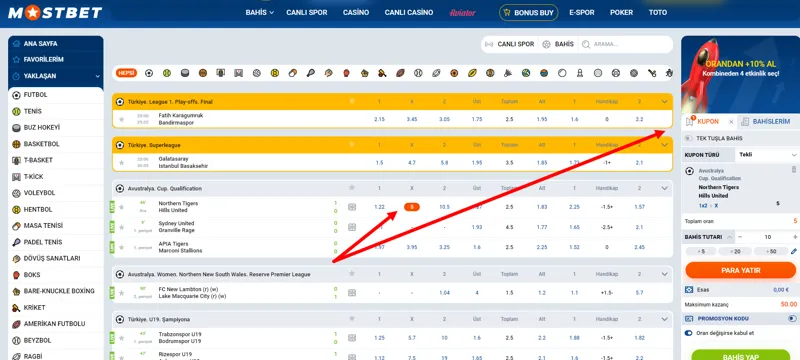
Task: Expand the Yaklaşan sidebar section
Action: [56, 76]
